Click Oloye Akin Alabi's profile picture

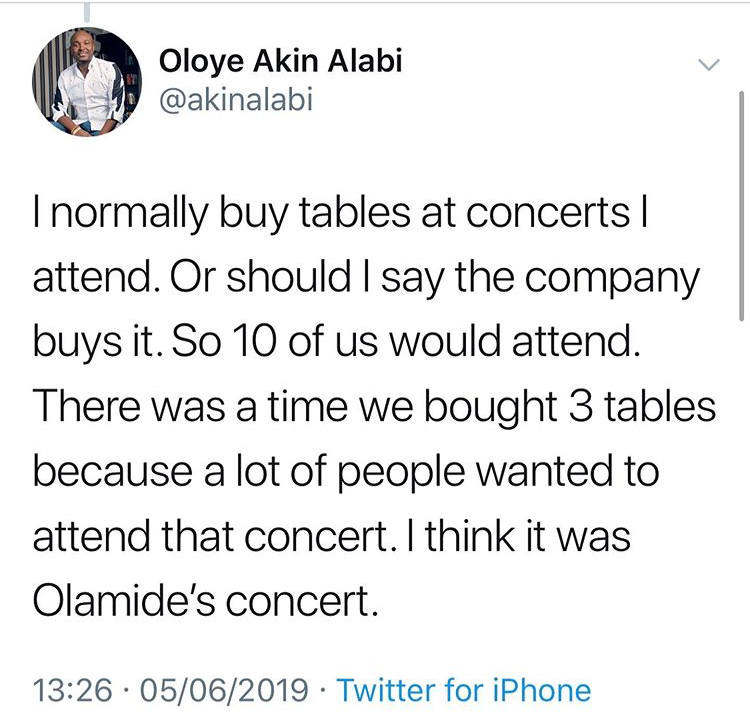(x=84, y=83)
